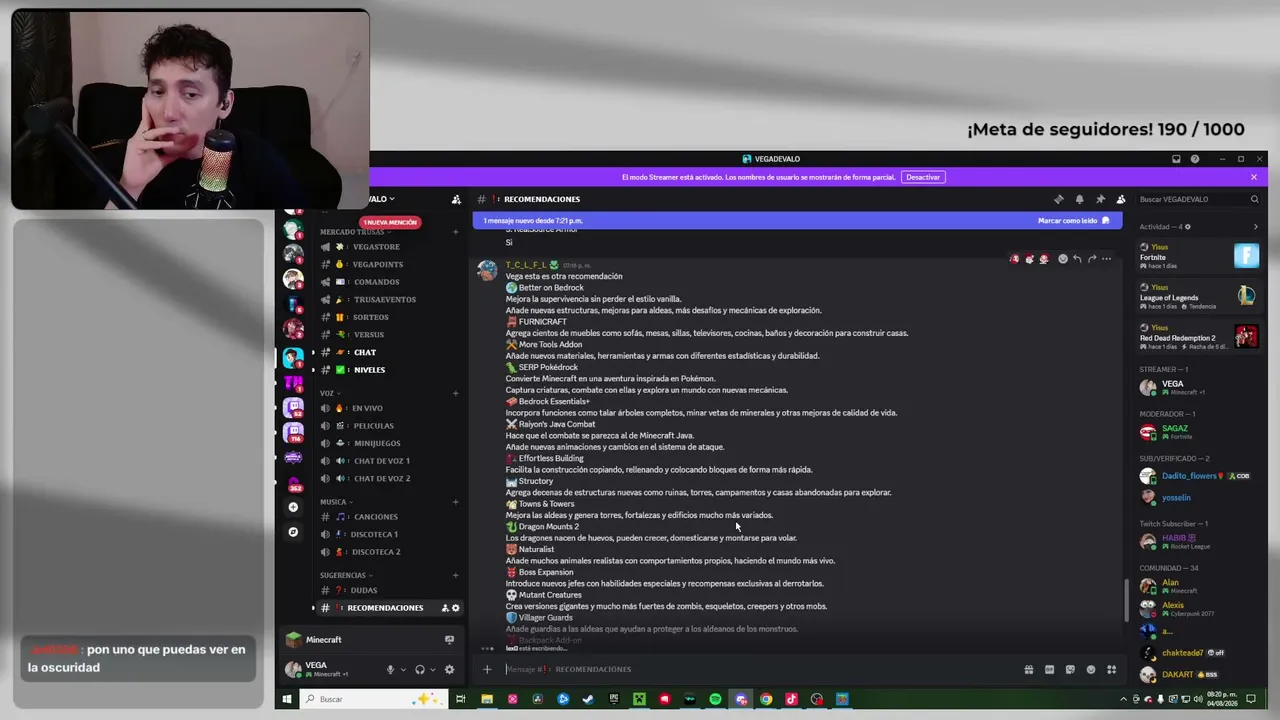This screenshot has height=720, width=1280.
Task: Open the League of Legends activity card
Action: pos(1200,296)
